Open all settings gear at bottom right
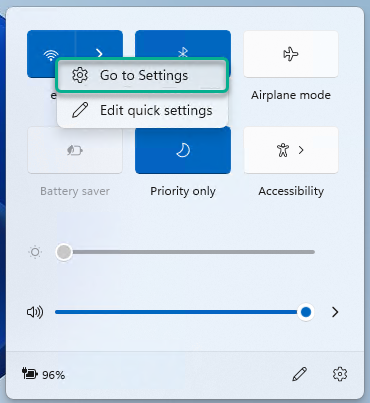Image resolution: width=370 pixels, height=403 pixels. point(340,374)
